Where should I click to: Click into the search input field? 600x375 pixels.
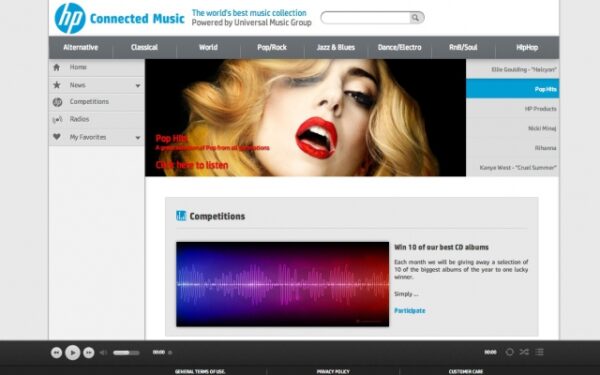(365, 18)
